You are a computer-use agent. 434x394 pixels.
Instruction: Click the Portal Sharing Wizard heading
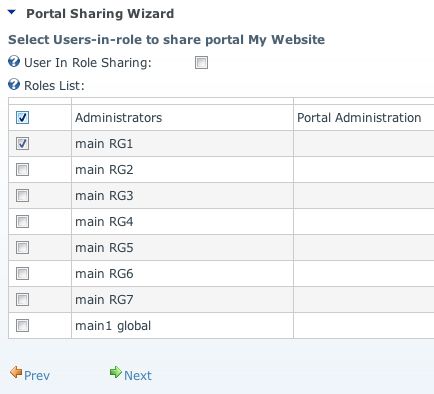tap(100, 14)
